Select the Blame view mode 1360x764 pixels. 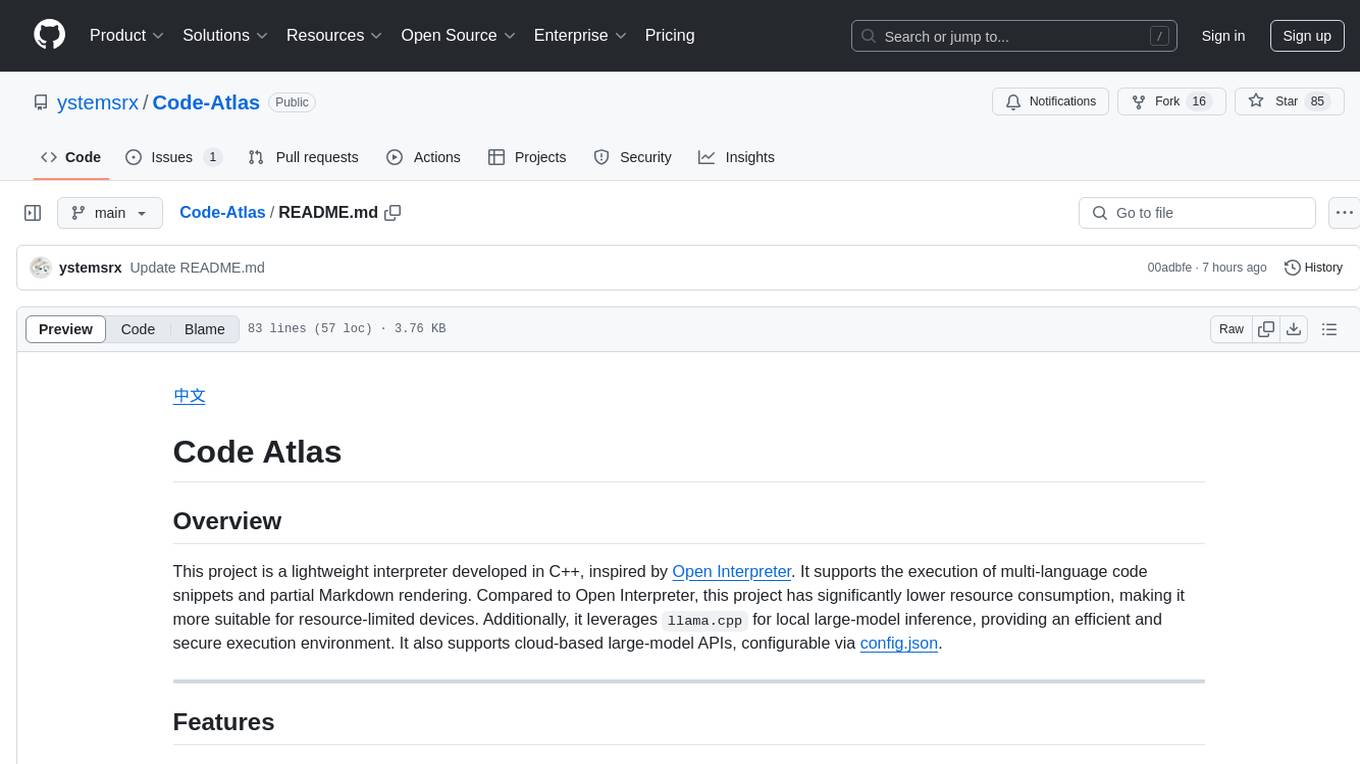205,329
